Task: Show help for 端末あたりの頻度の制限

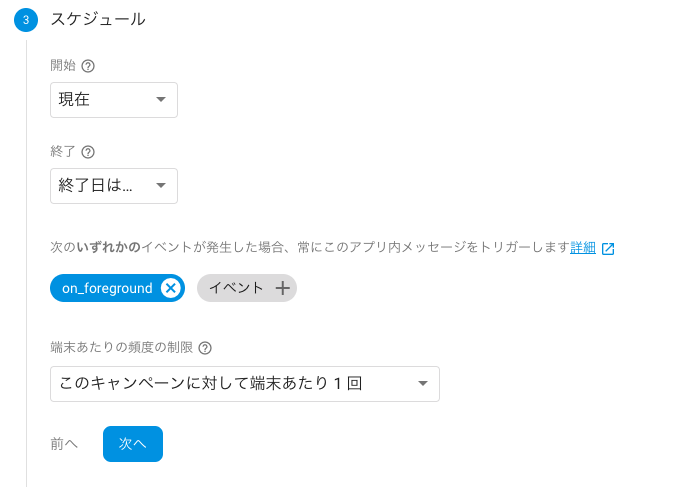Action: tap(205, 348)
